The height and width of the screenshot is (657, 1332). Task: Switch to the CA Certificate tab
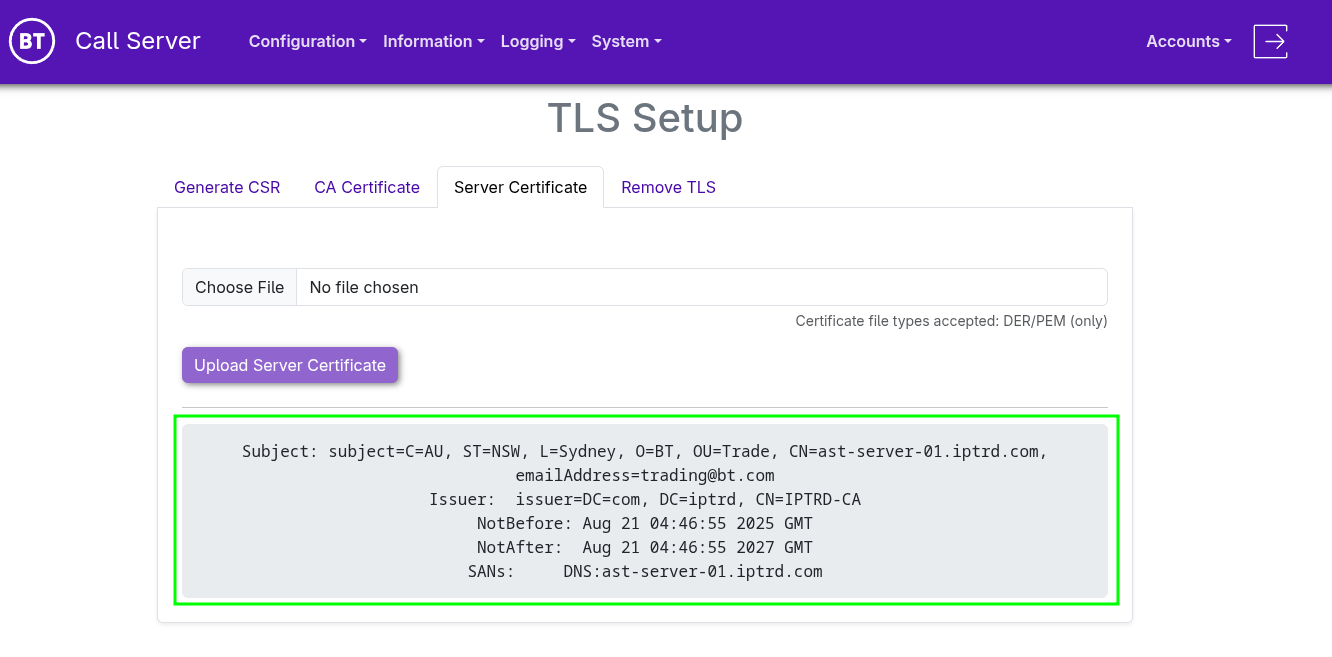pos(367,187)
